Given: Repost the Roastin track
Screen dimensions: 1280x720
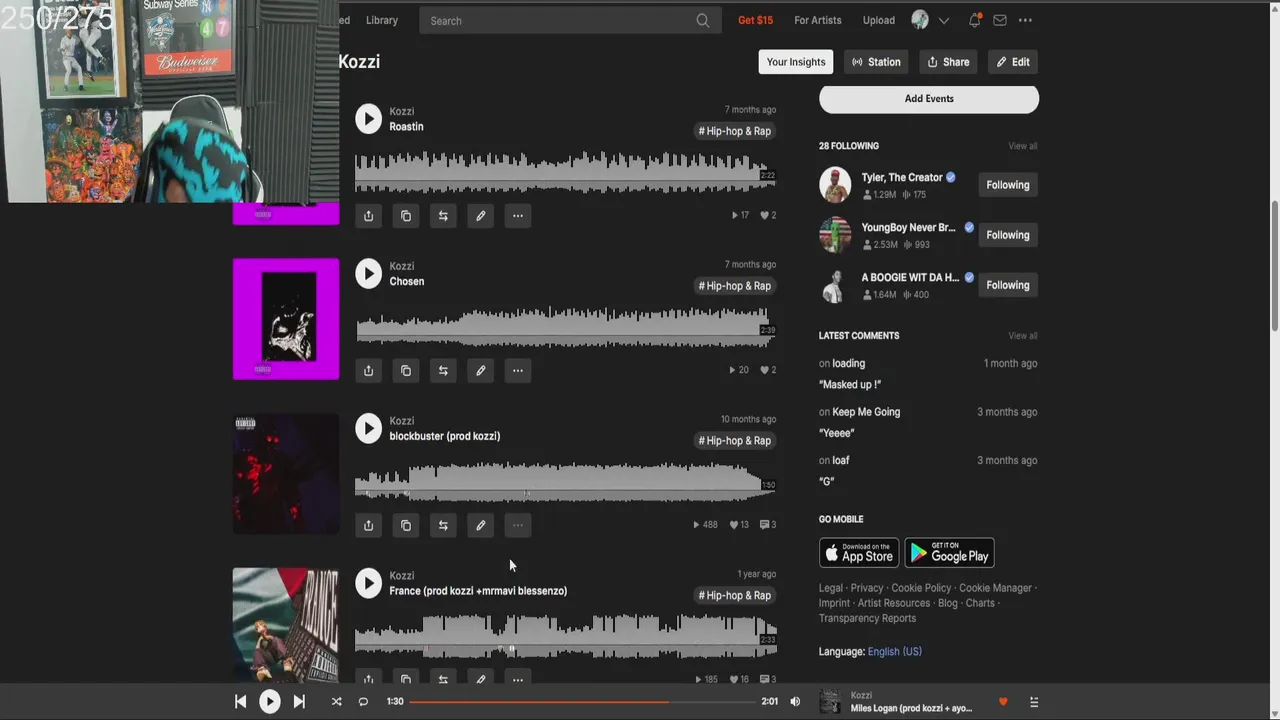Looking at the screenshot, I should pyautogui.click(x=443, y=216).
